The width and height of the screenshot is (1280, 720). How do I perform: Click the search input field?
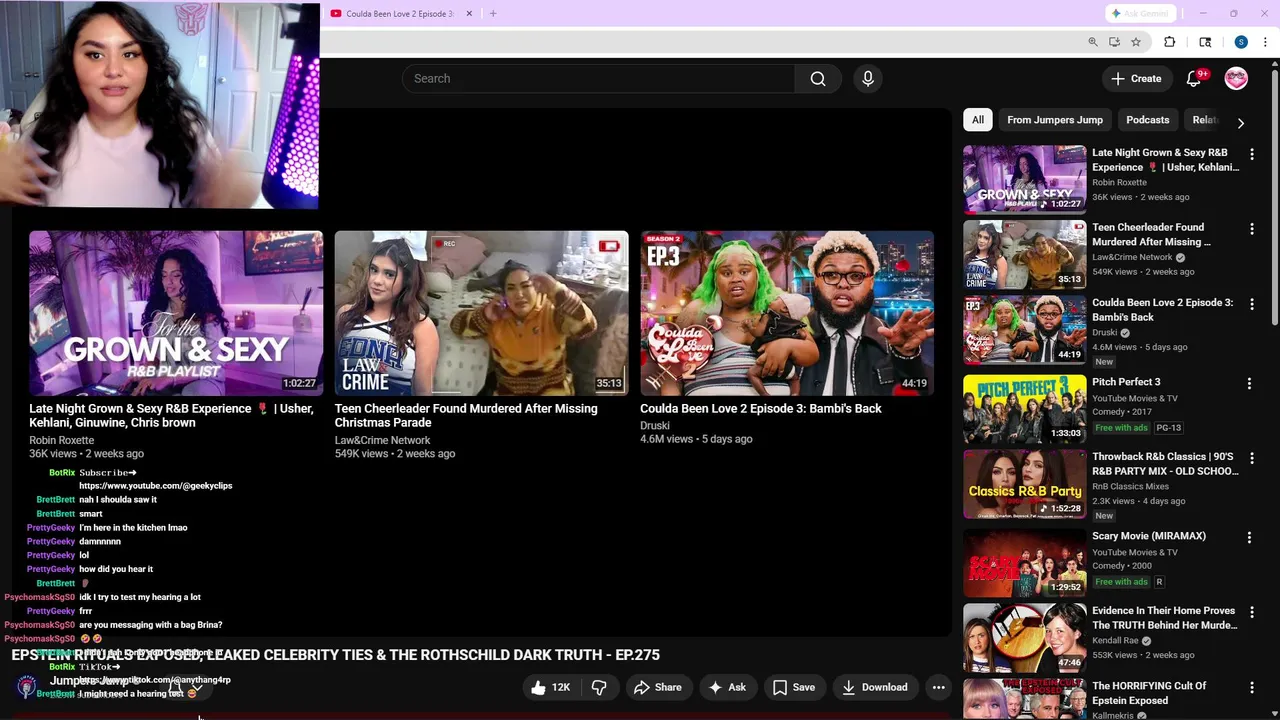tap(598, 79)
